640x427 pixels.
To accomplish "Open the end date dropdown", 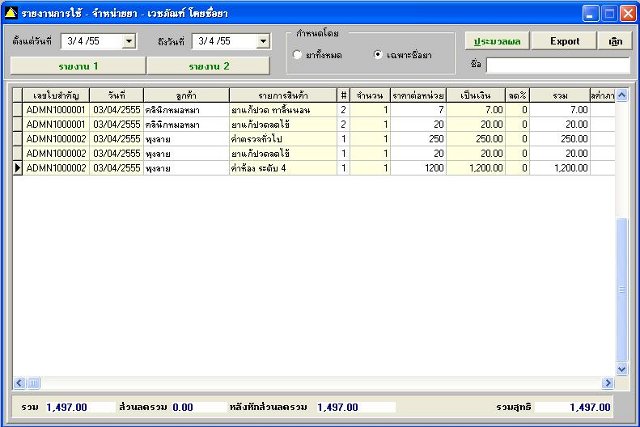I will click(263, 41).
